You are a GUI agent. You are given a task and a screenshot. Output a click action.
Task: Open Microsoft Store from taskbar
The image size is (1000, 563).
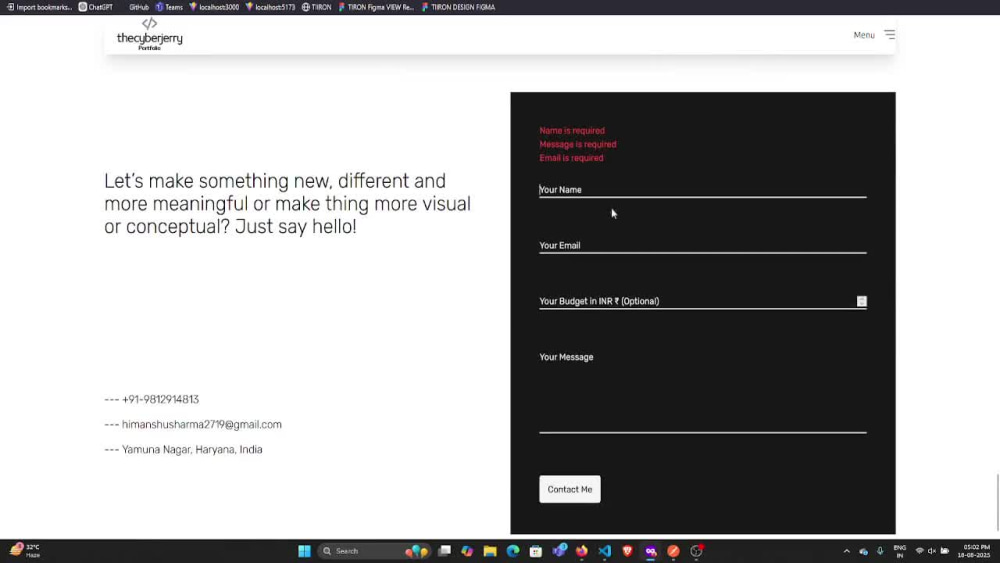pos(536,551)
